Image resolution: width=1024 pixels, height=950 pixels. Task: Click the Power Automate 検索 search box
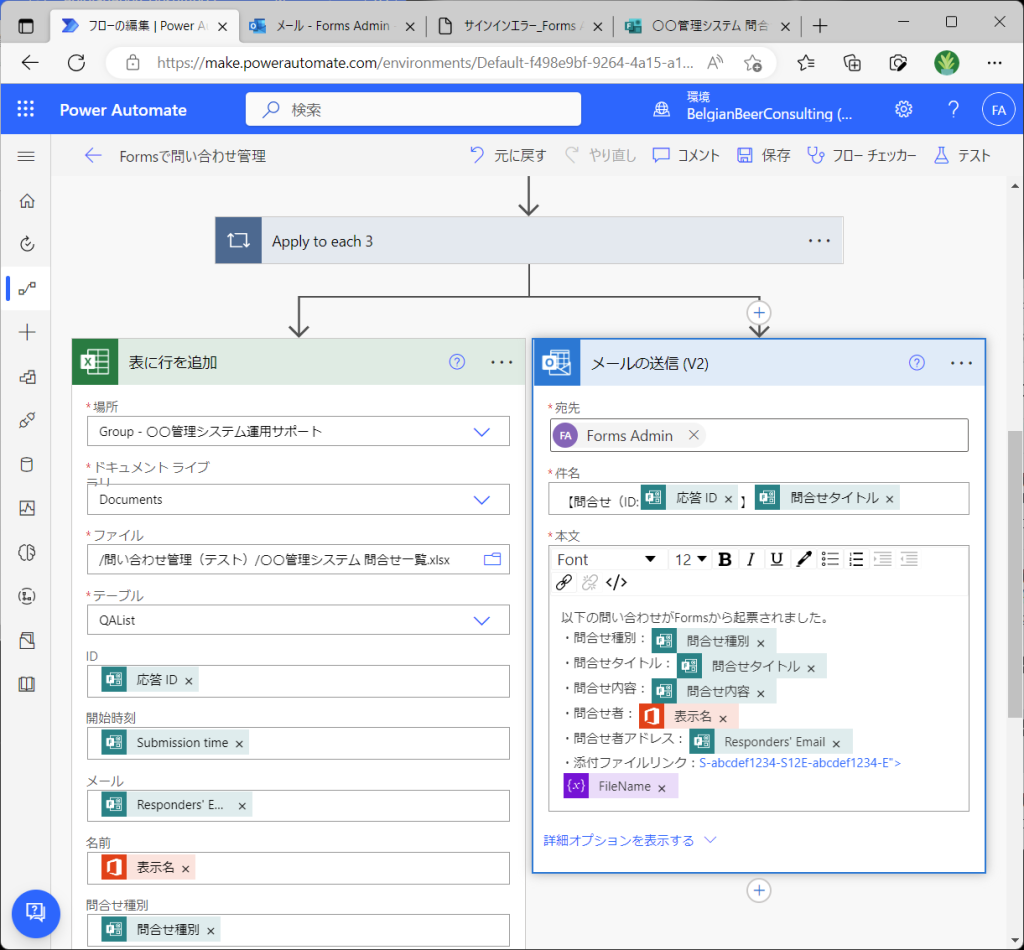pyautogui.click(x=413, y=109)
